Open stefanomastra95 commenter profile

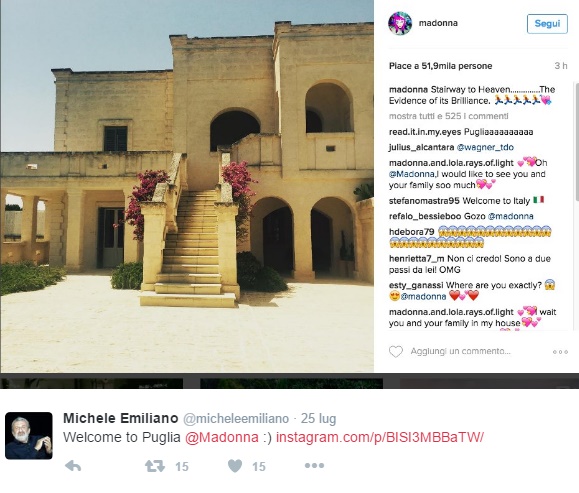[424, 201]
